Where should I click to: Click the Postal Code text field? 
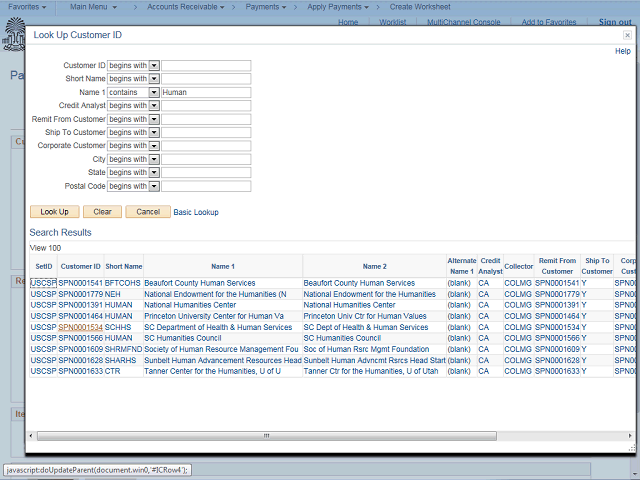point(206,186)
